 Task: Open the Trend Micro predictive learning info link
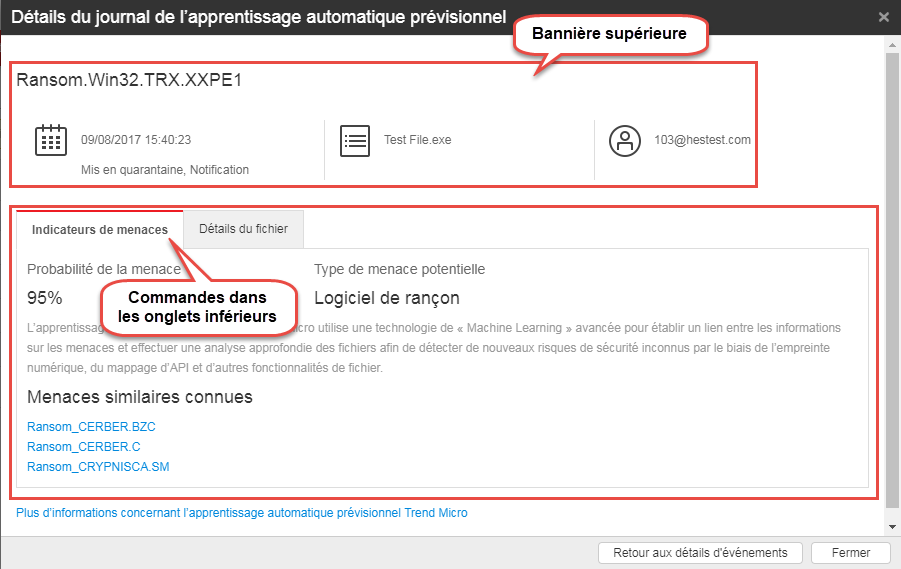pos(241,513)
